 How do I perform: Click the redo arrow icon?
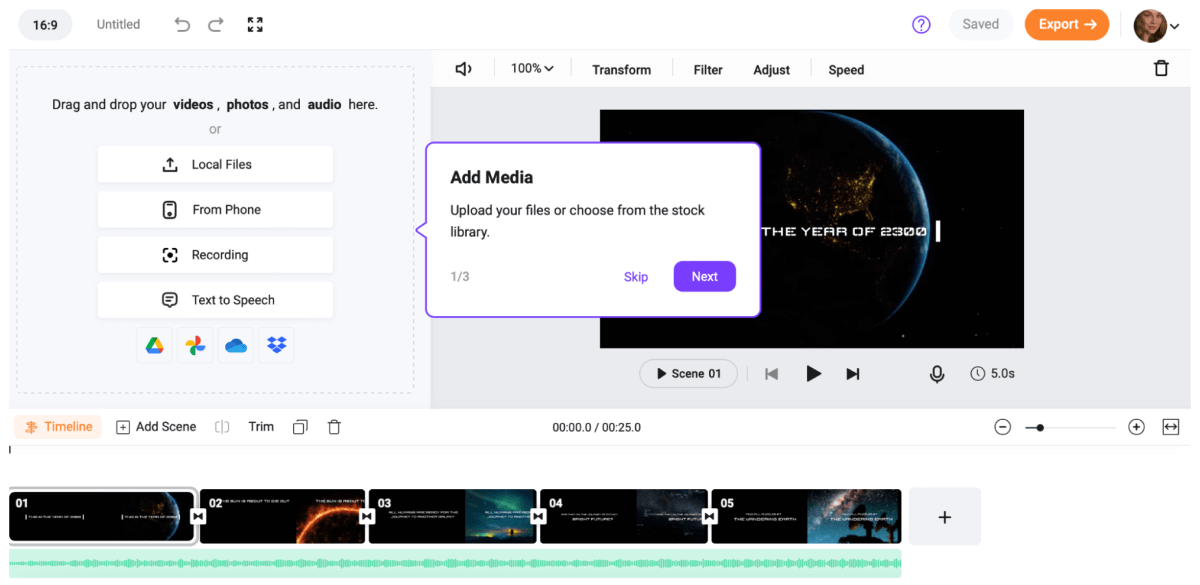tap(217, 25)
